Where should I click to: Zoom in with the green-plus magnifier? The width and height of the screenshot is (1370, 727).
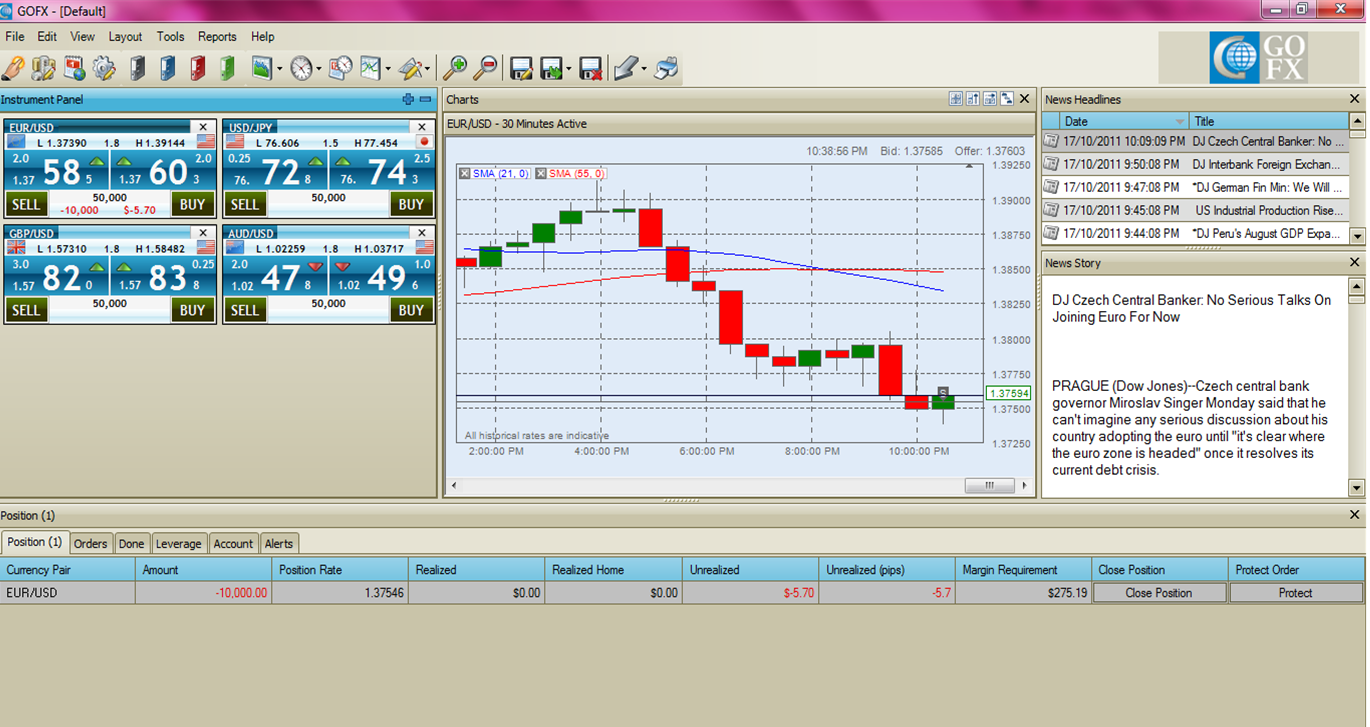pyautogui.click(x=455, y=68)
